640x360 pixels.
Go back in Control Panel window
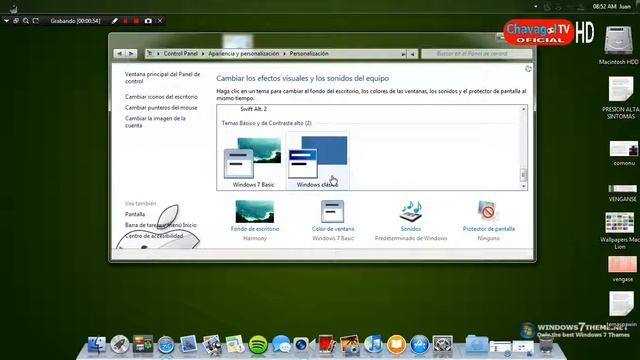[x=119, y=53]
